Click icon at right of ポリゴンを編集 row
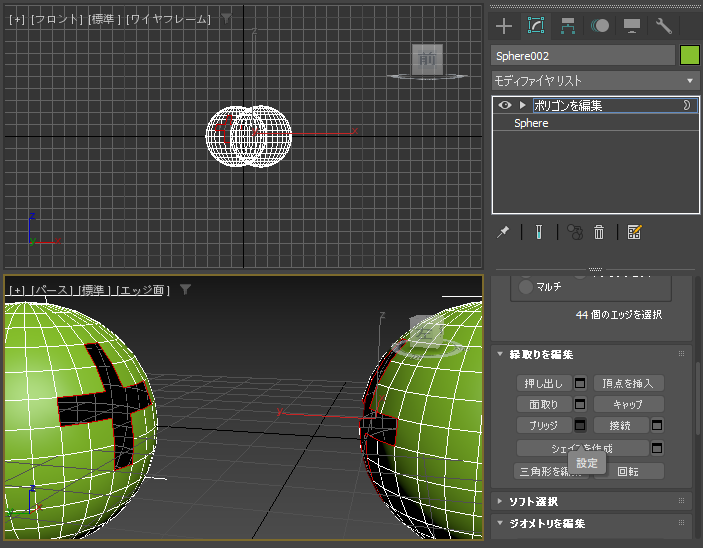This screenshot has height=548, width=703. point(686,105)
